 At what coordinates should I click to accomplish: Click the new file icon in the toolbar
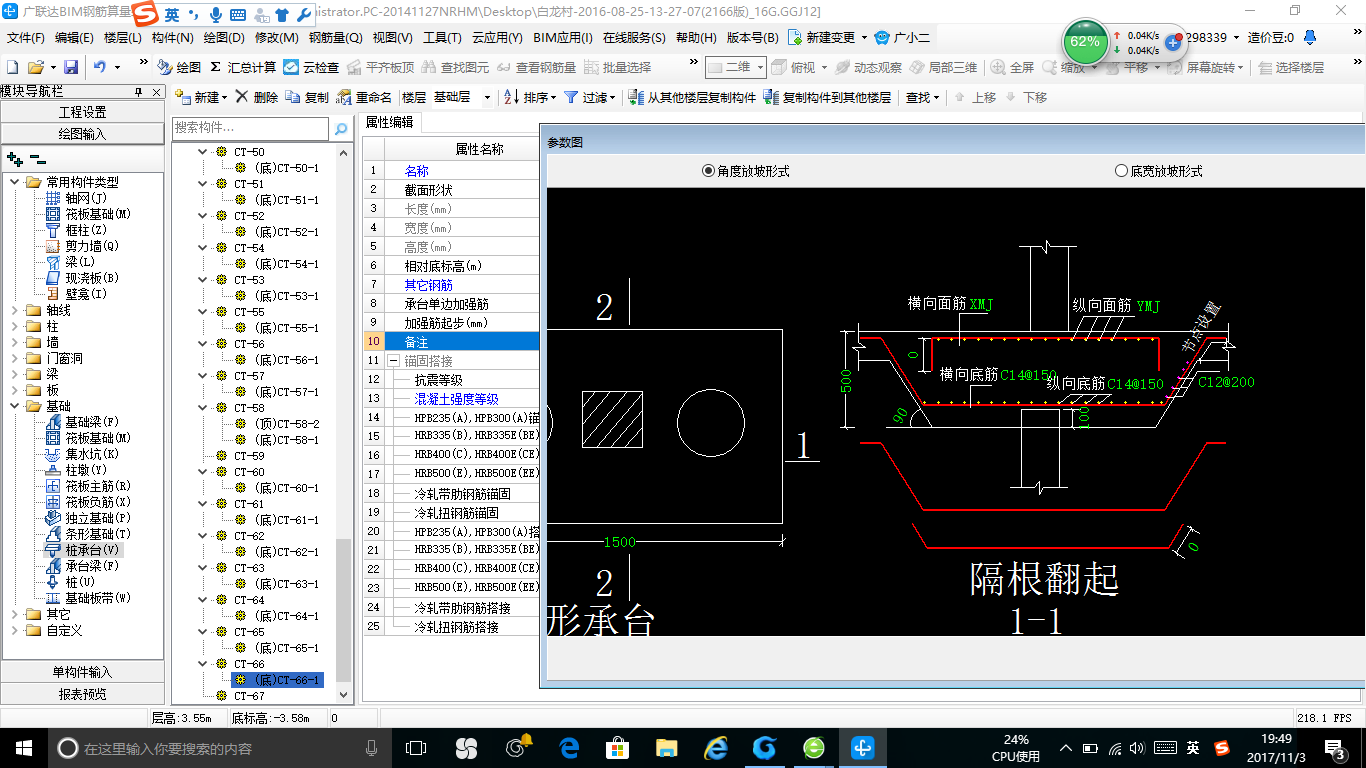[12, 67]
